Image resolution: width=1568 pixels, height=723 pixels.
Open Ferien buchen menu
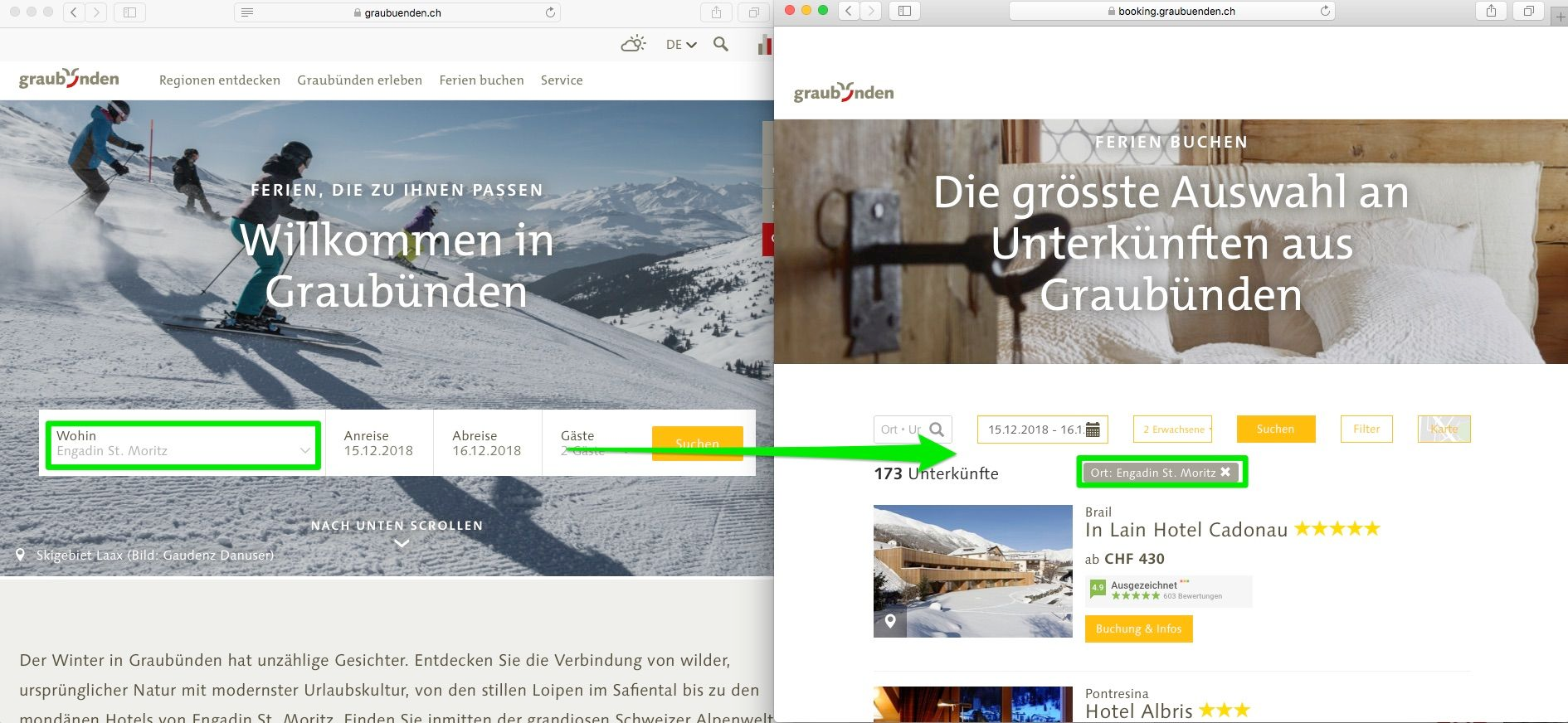pyautogui.click(x=481, y=80)
